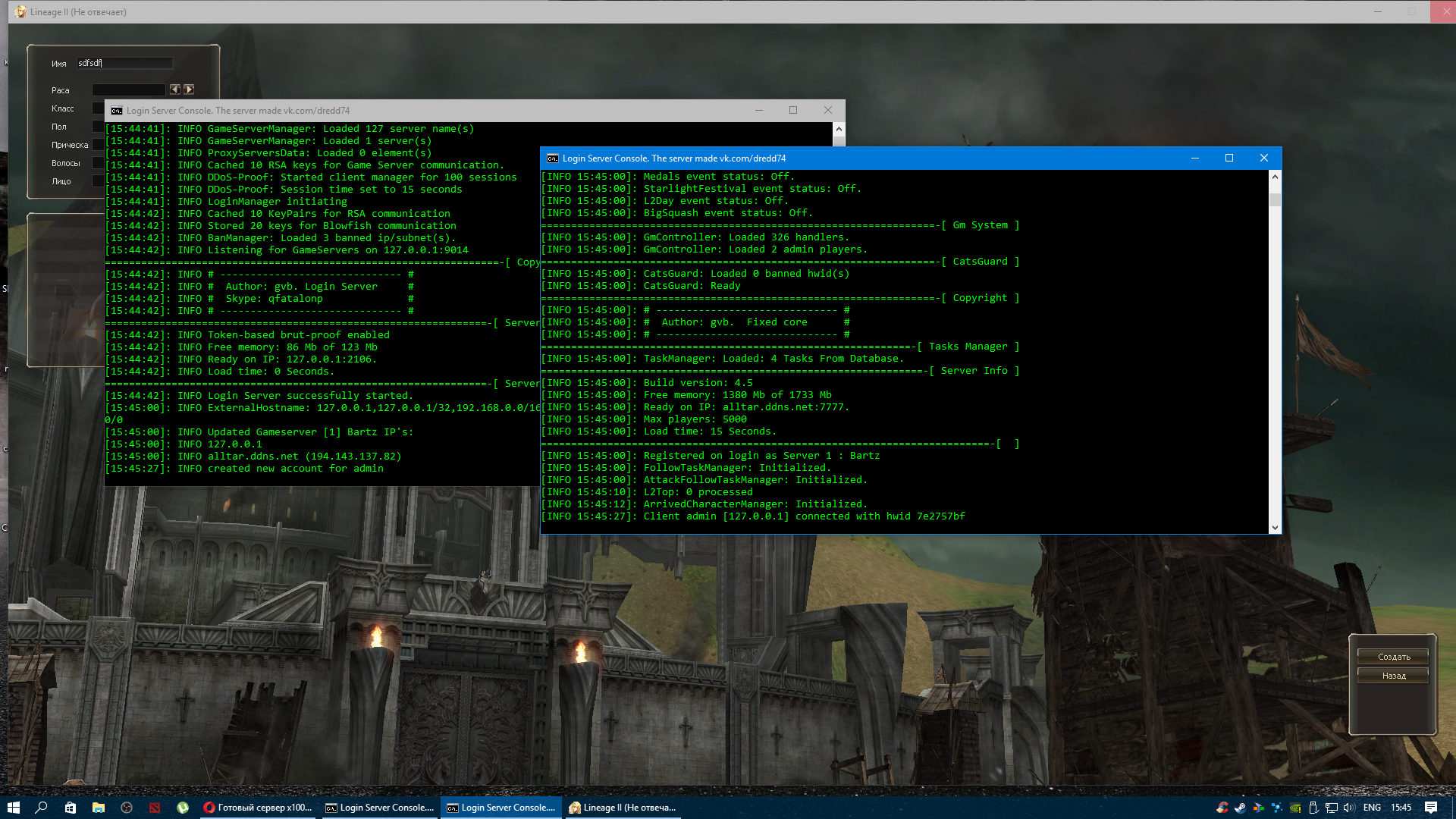Image resolution: width=1456 pixels, height=819 pixels.
Task: Open uTorrent from the taskbar
Action: click(x=183, y=808)
